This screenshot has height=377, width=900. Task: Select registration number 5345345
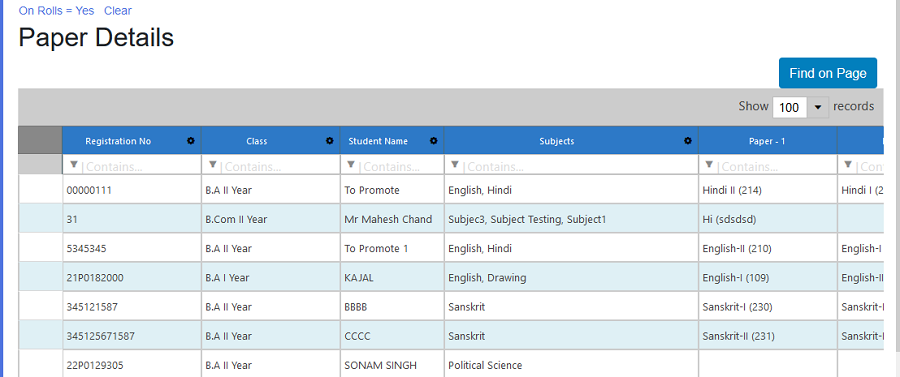click(132, 248)
